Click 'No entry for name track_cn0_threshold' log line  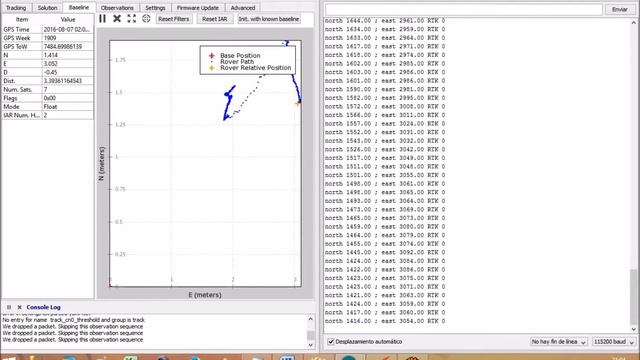click(73, 320)
